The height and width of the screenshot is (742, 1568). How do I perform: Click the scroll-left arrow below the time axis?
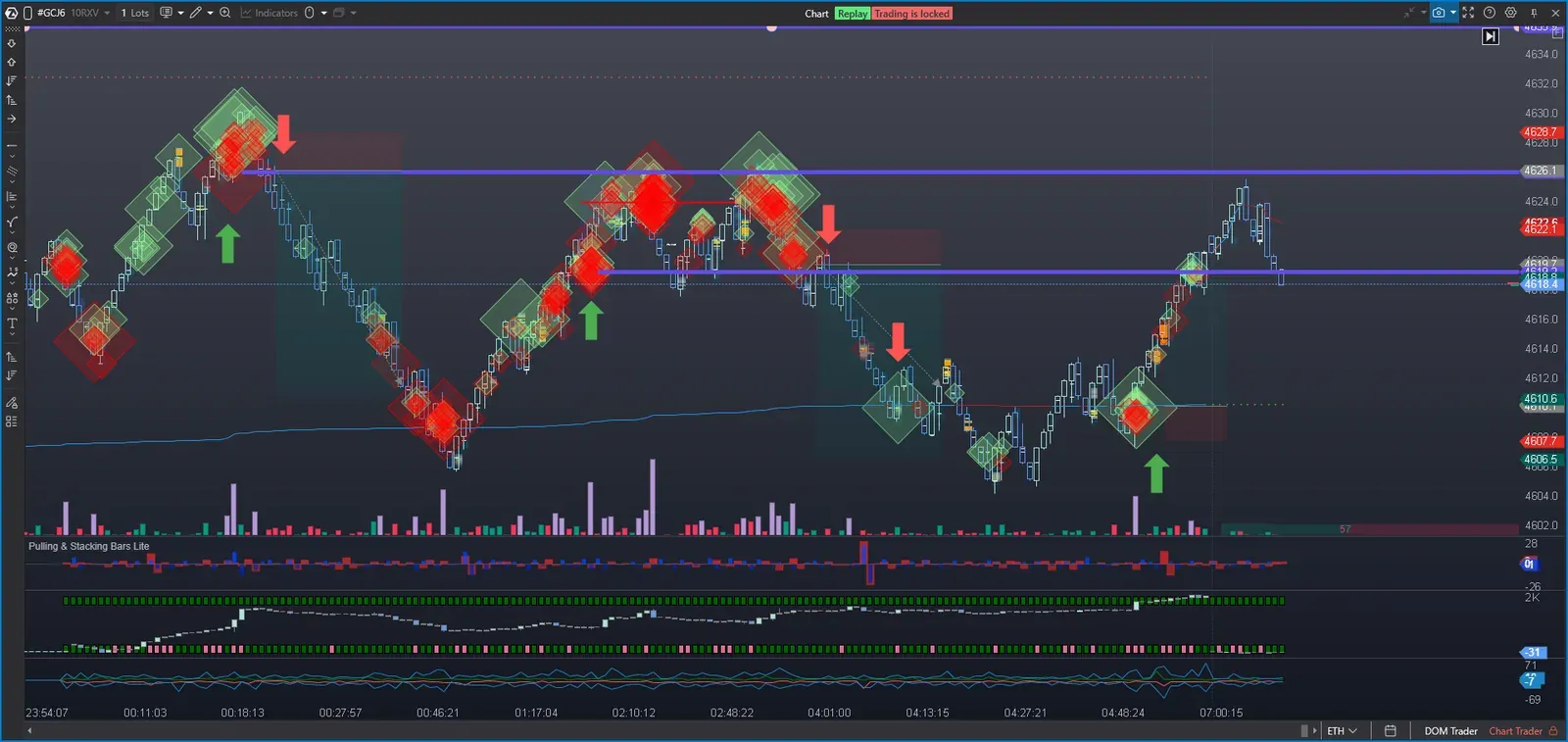click(29, 730)
